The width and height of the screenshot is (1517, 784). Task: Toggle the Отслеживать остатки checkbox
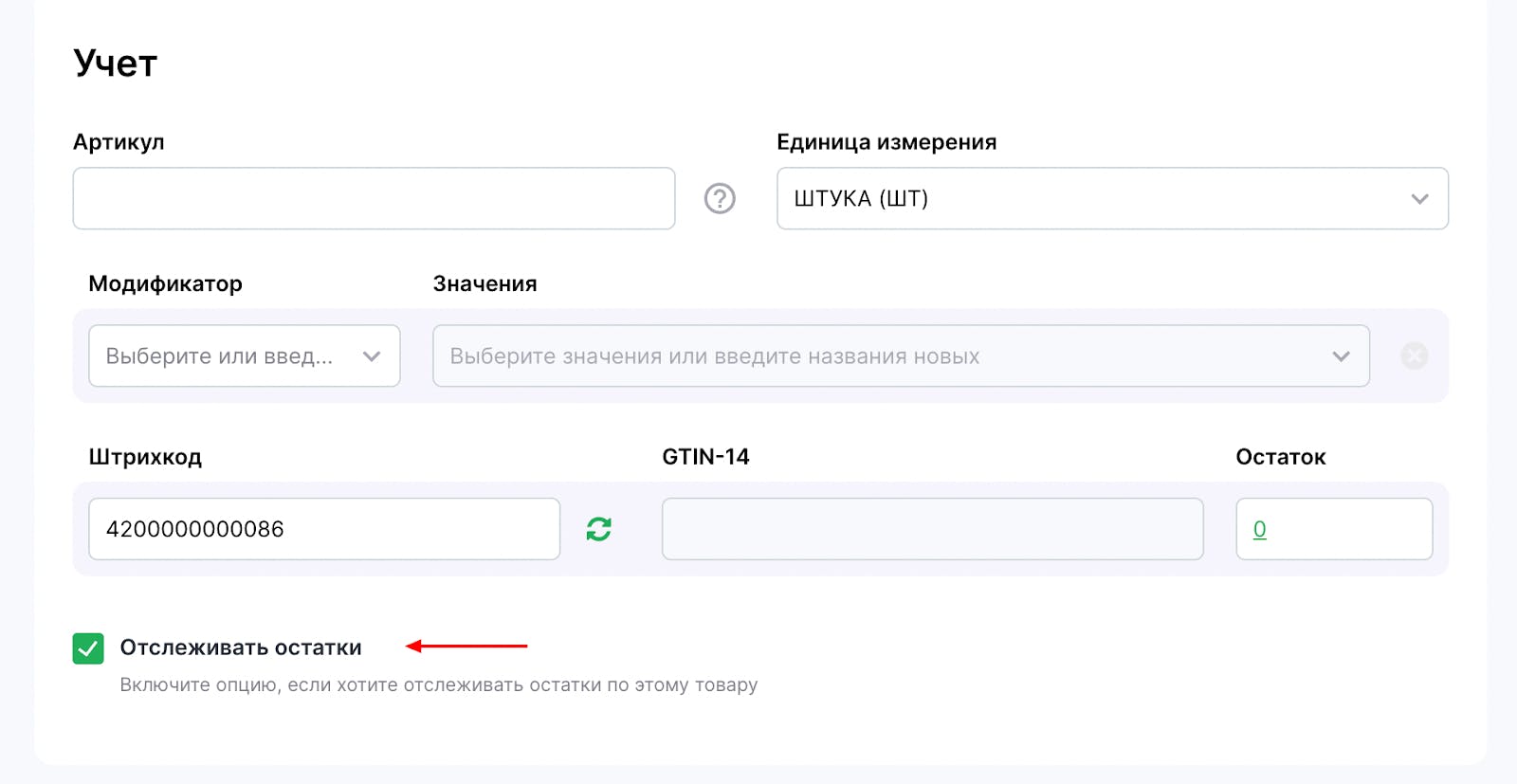(x=88, y=648)
